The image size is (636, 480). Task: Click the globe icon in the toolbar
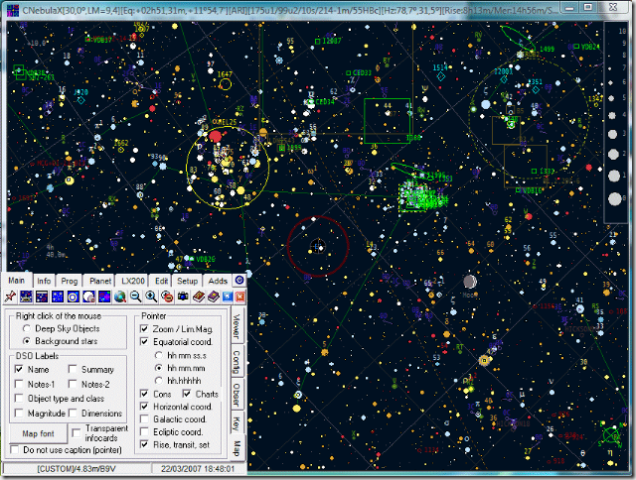[x=119, y=297]
